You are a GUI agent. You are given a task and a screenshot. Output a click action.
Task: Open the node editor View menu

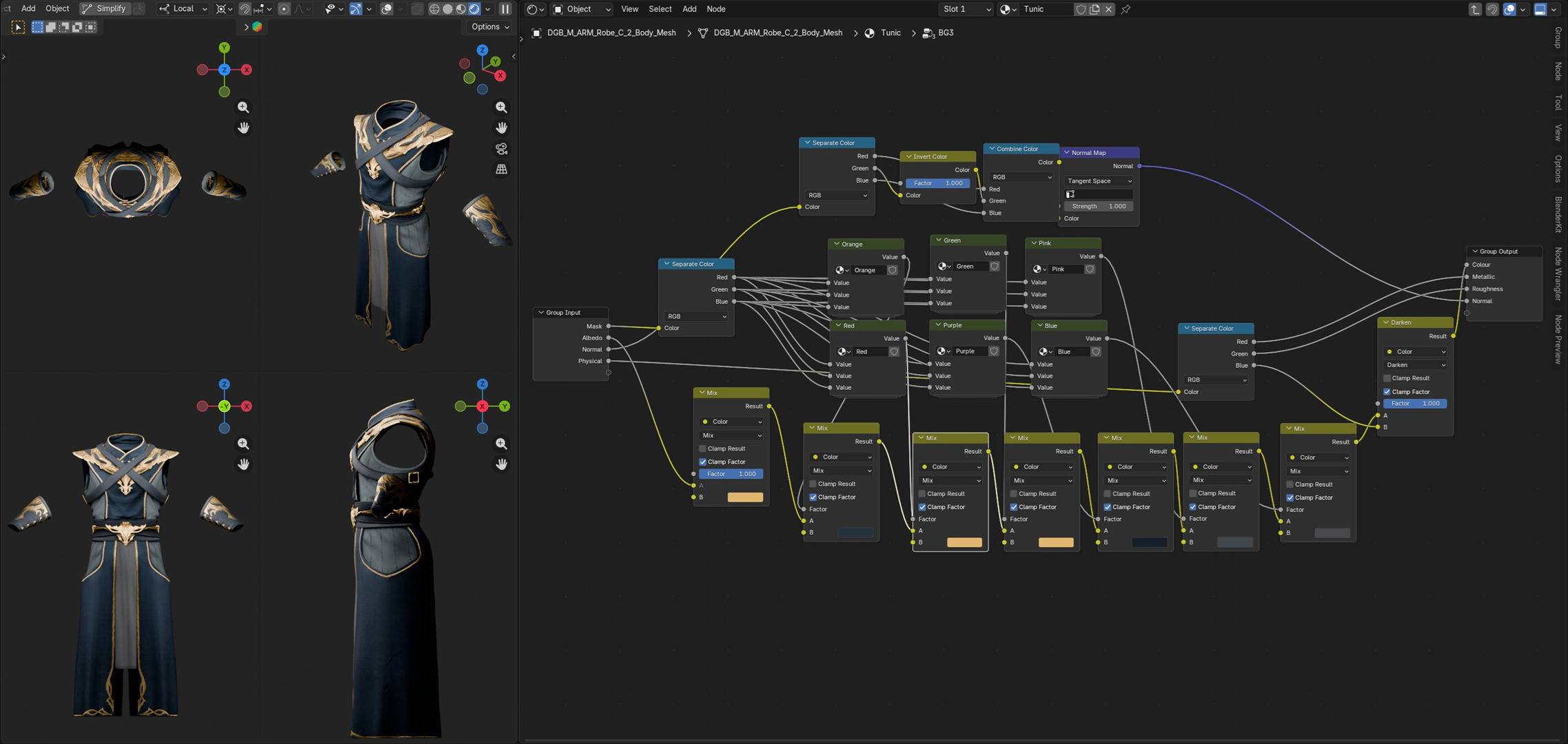[x=629, y=9]
